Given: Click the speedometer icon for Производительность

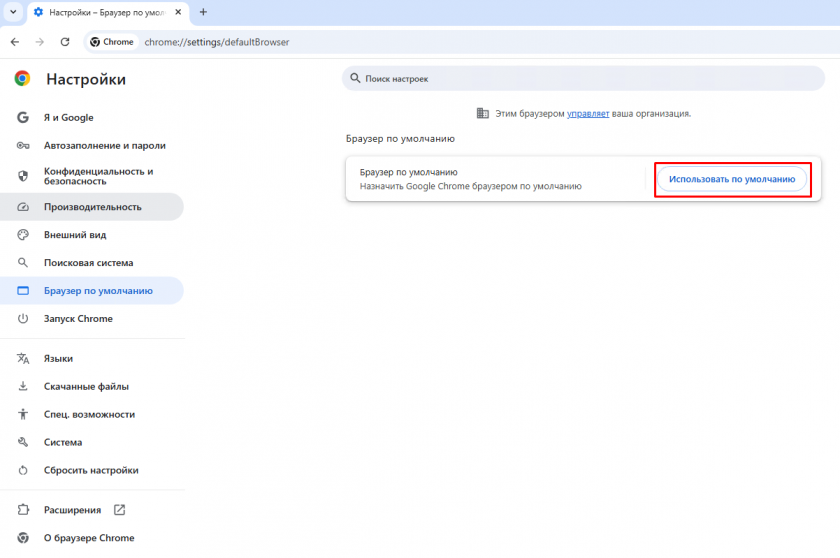Looking at the screenshot, I should 23,207.
